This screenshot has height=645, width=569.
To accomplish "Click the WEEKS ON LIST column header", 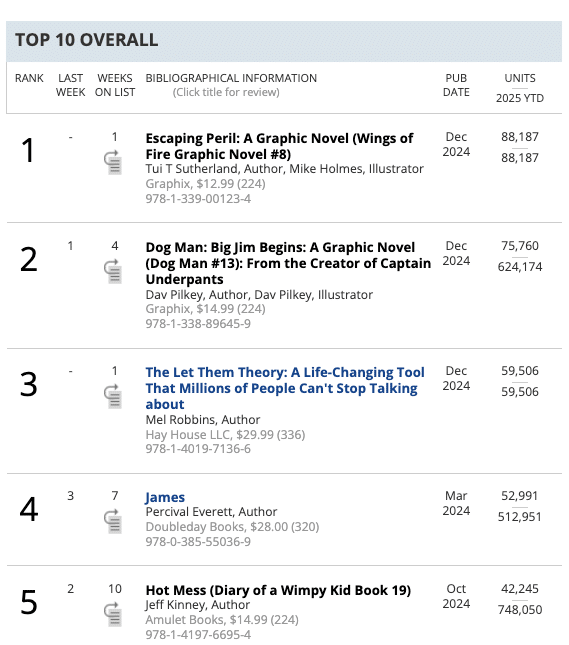I will pos(115,85).
